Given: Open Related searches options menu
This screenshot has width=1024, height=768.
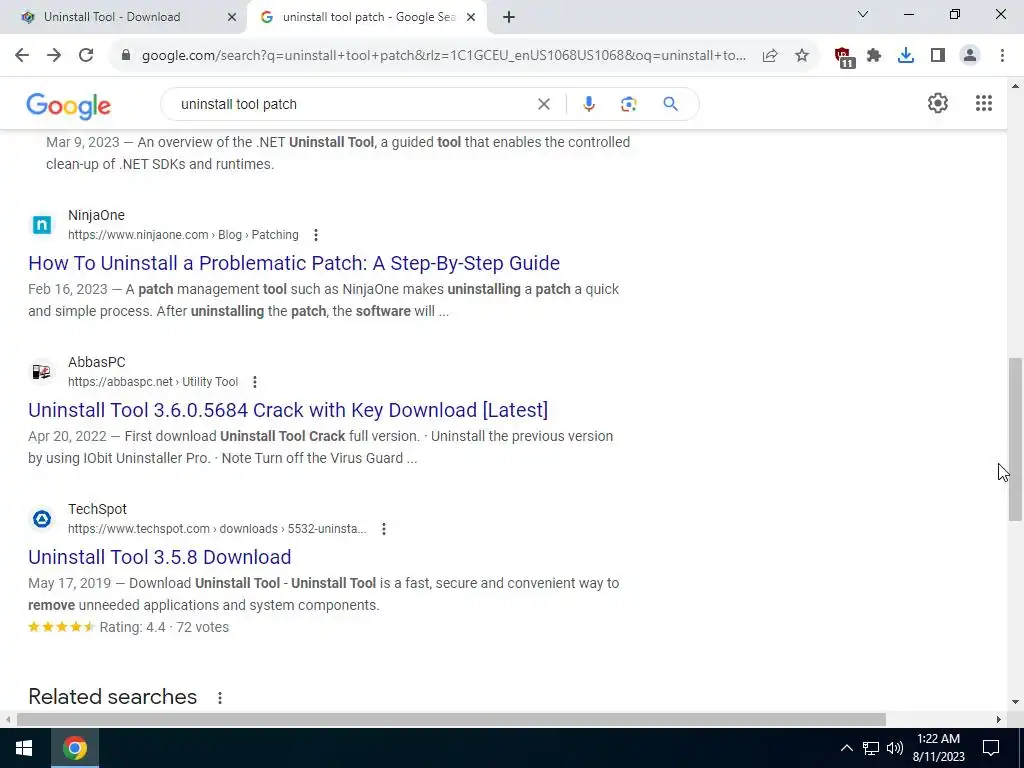Looking at the screenshot, I should click(x=219, y=698).
